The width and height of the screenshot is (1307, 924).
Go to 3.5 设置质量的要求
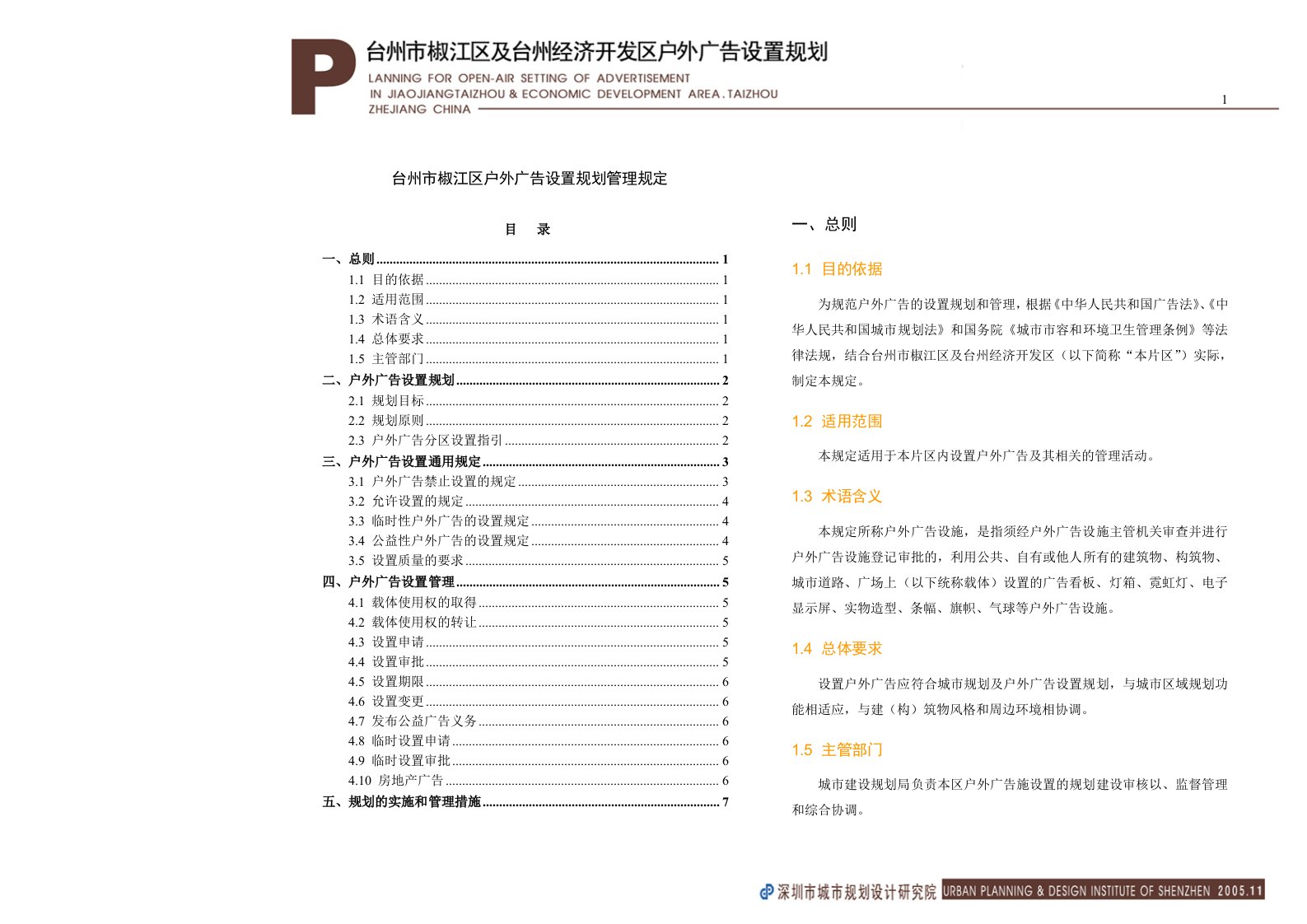click(x=538, y=561)
